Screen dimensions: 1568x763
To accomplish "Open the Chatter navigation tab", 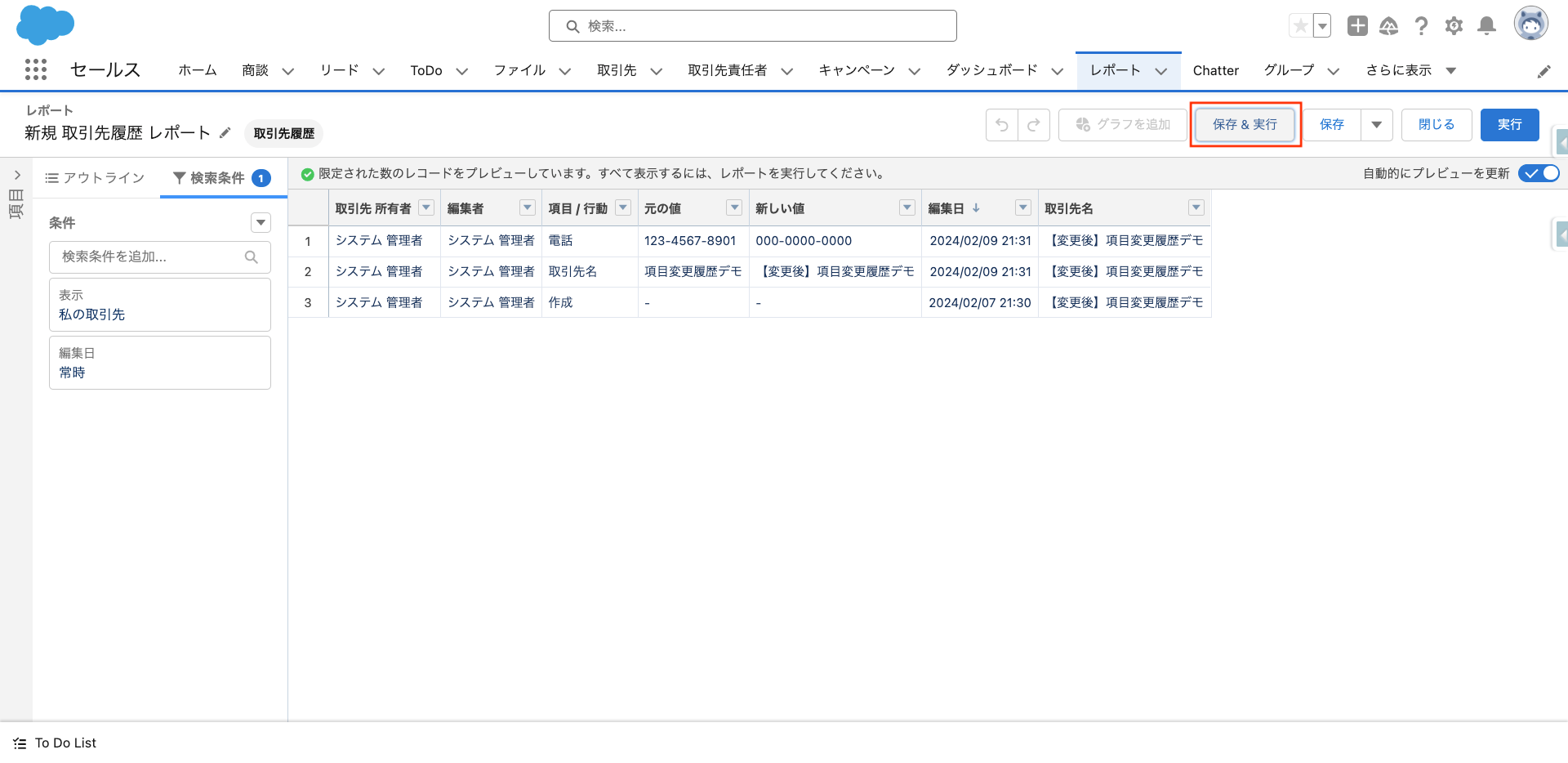I will pos(1216,70).
